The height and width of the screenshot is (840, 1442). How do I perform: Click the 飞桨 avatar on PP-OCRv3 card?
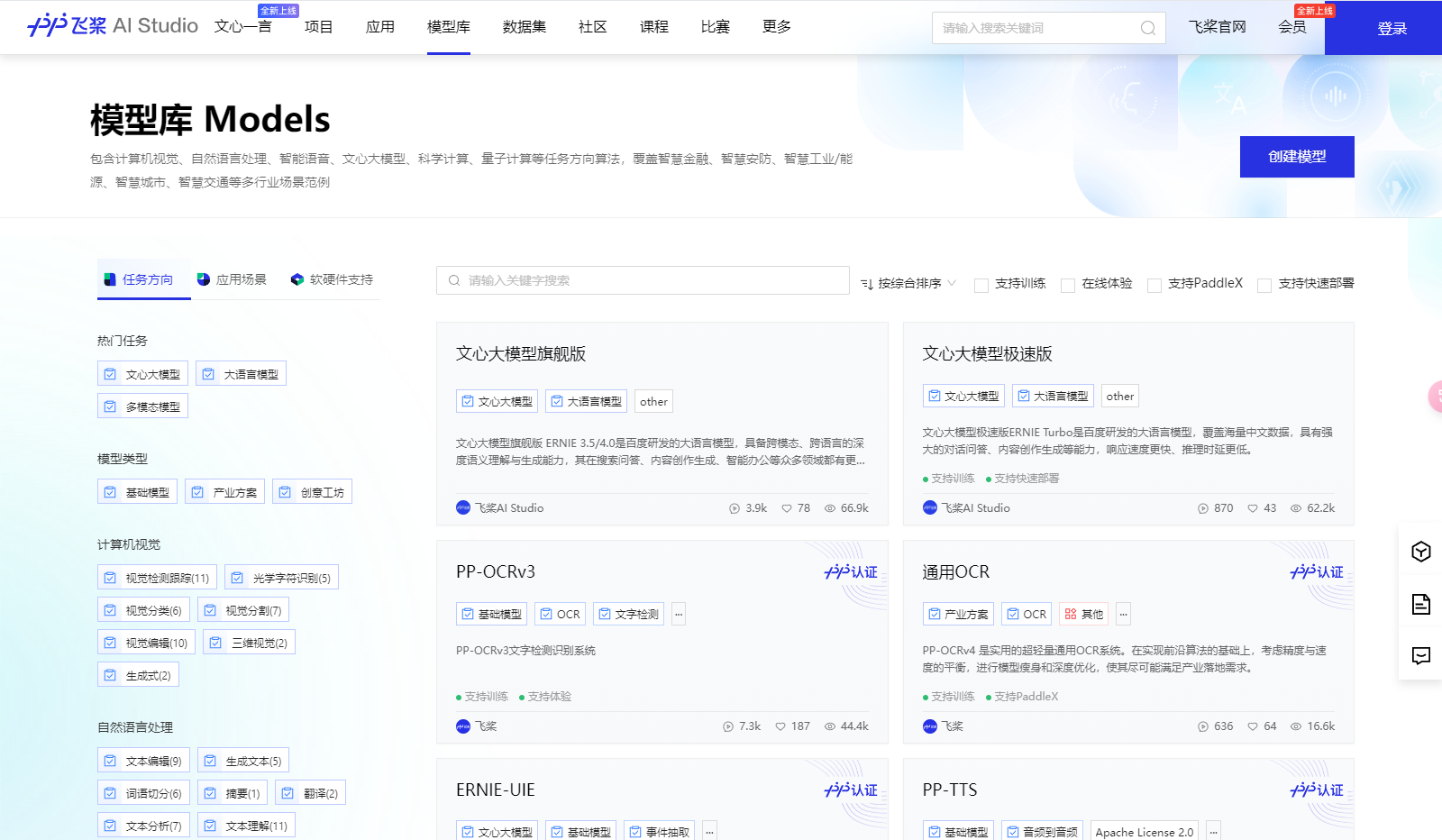(463, 726)
